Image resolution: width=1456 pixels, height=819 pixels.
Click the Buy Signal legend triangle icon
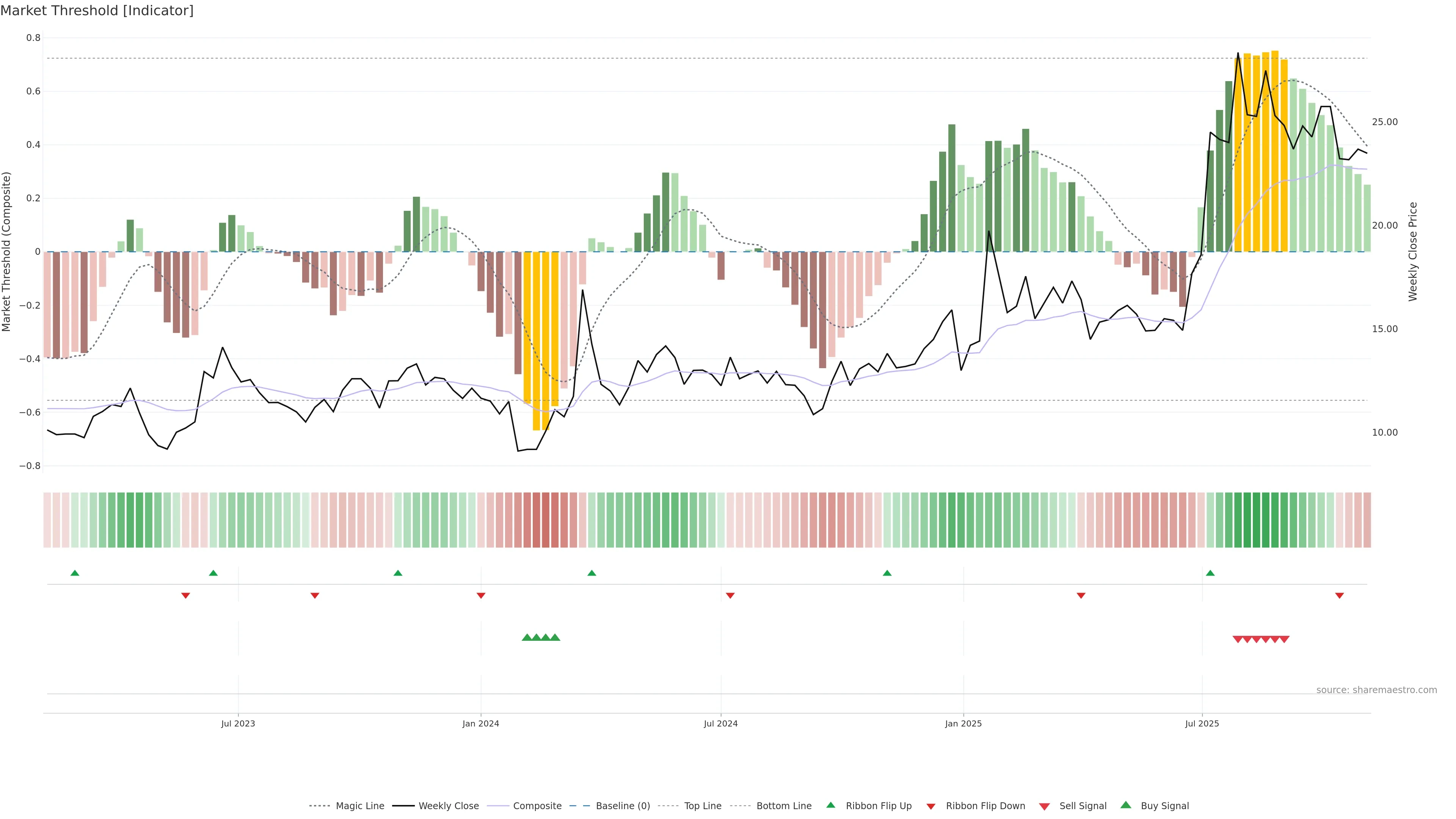click(1126, 805)
